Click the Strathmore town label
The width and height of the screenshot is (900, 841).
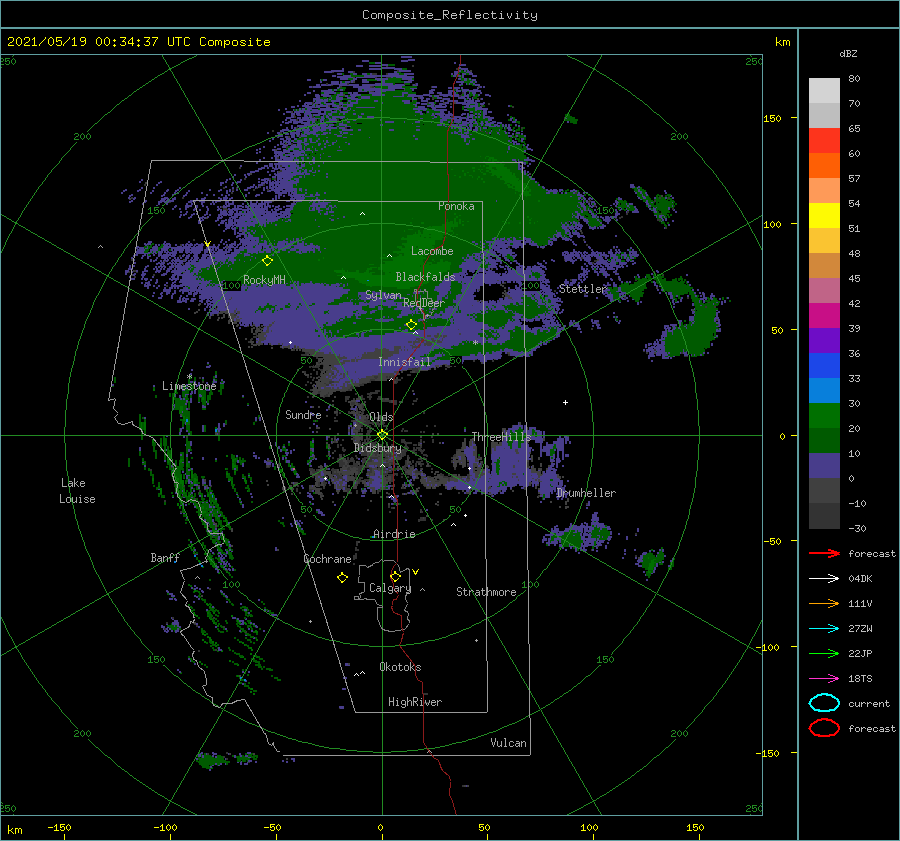tap(486, 592)
